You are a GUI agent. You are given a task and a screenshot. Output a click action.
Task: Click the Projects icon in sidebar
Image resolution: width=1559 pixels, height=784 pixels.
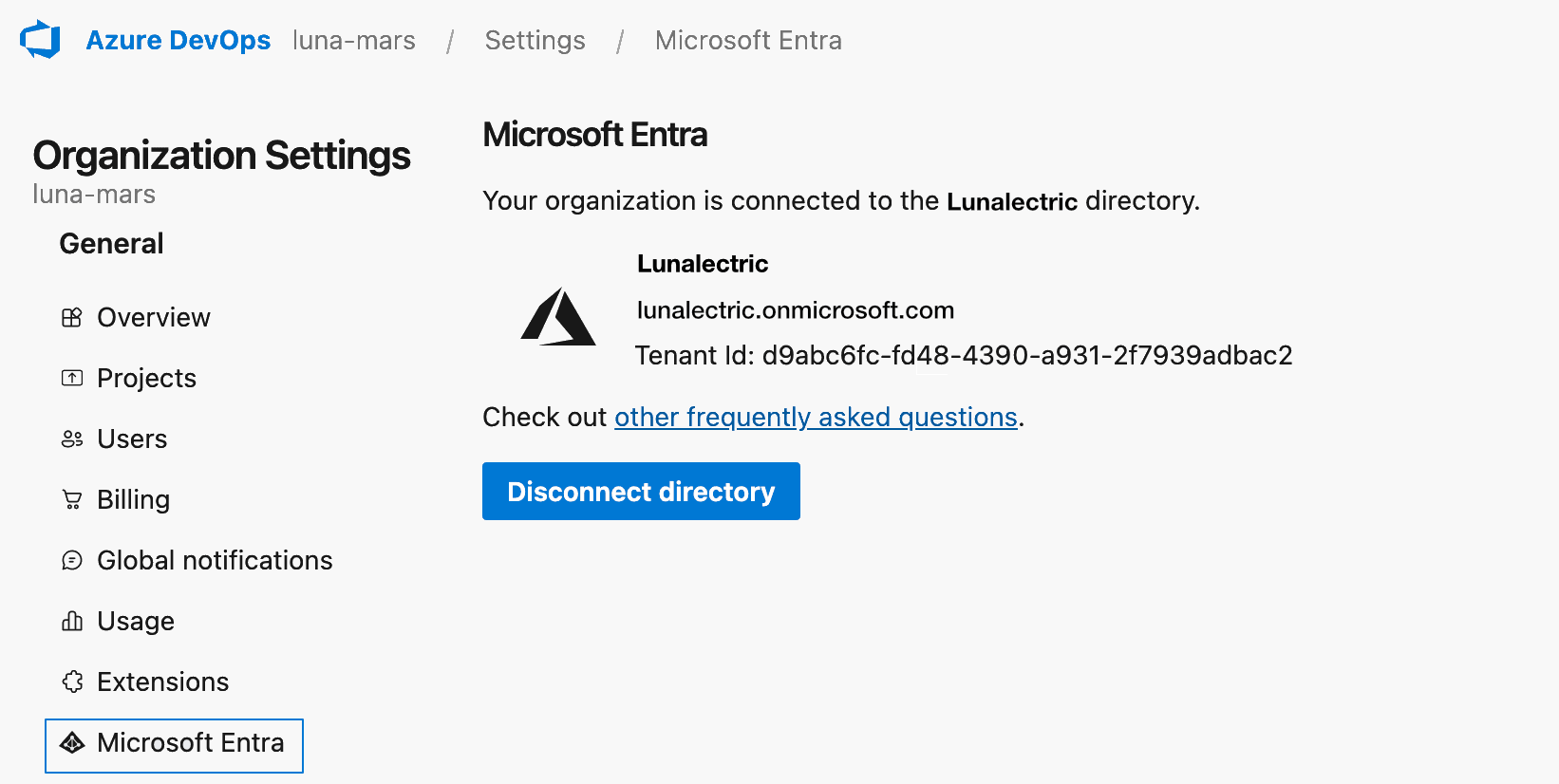(72, 379)
